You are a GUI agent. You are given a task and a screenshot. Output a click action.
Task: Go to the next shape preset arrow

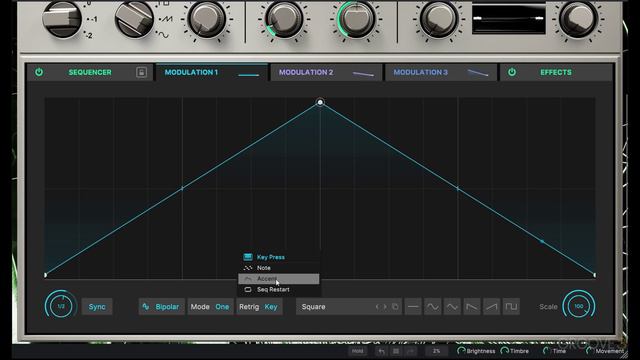pos(384,307)
